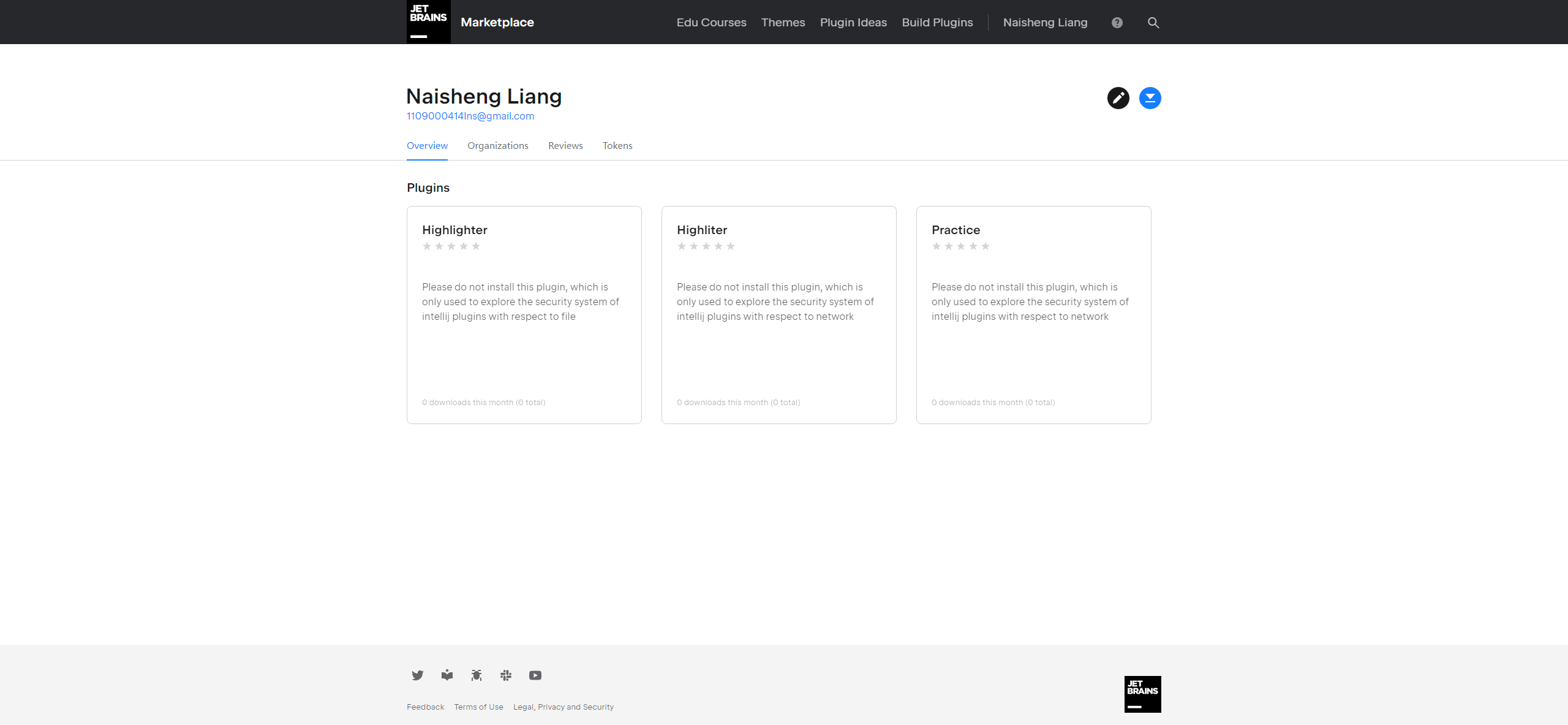Click the JetBrains logo in header
The image size is (1568, 725).
pyautogui.click(x=428, y=21)
